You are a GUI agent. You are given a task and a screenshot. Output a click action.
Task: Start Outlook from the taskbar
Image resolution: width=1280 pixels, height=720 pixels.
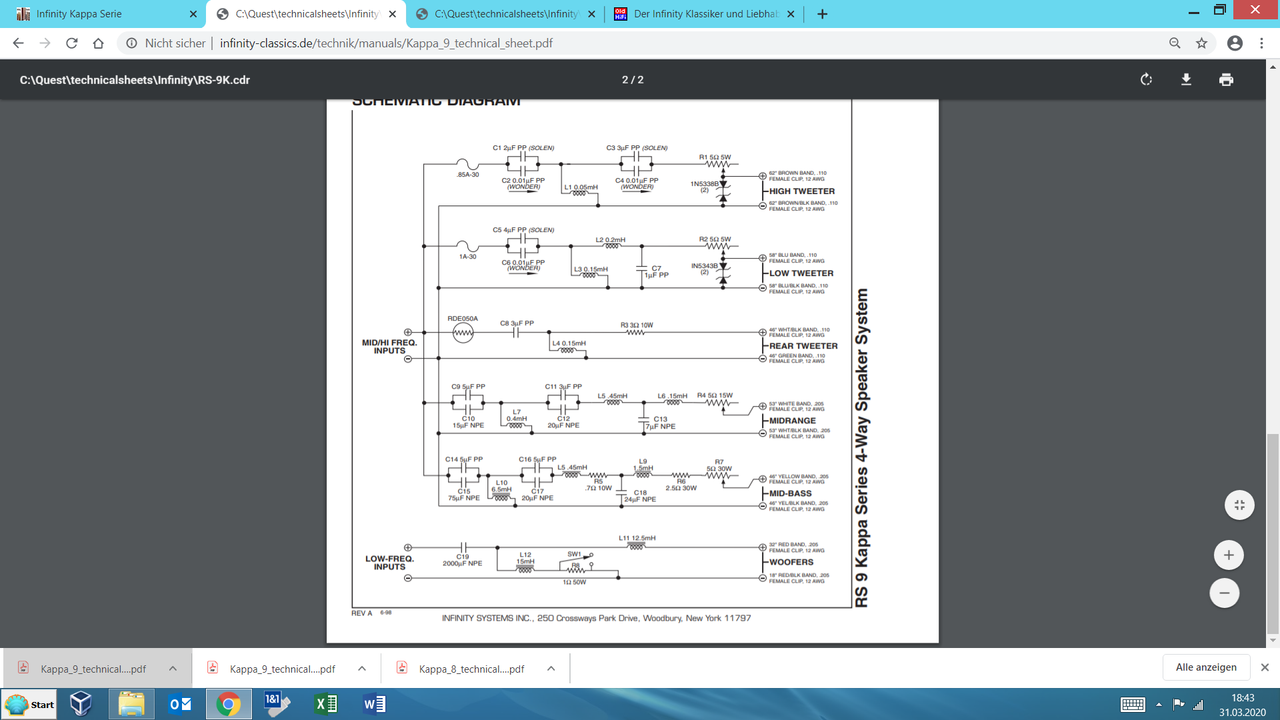coord(179,704)
